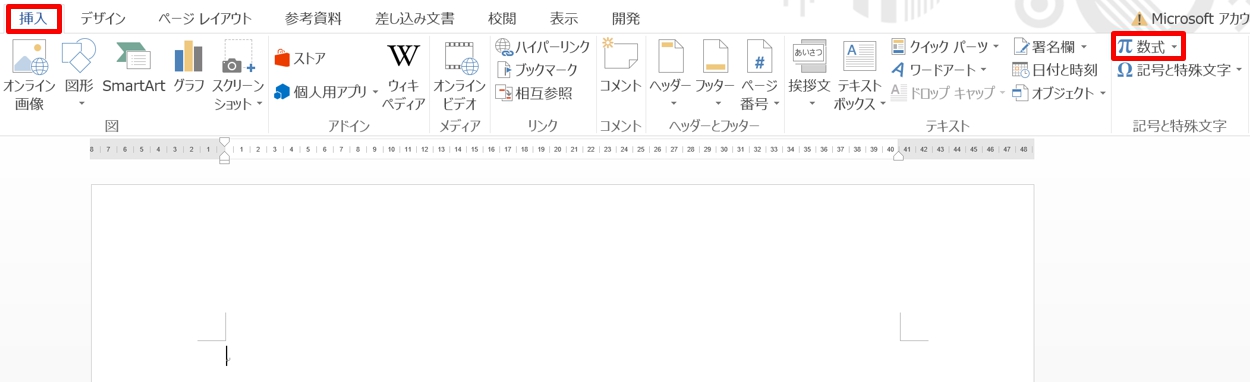Expand the ページ番号 dropdown arrow
The height and width of the screenshot is (382, 1250).
click(775, 103)
